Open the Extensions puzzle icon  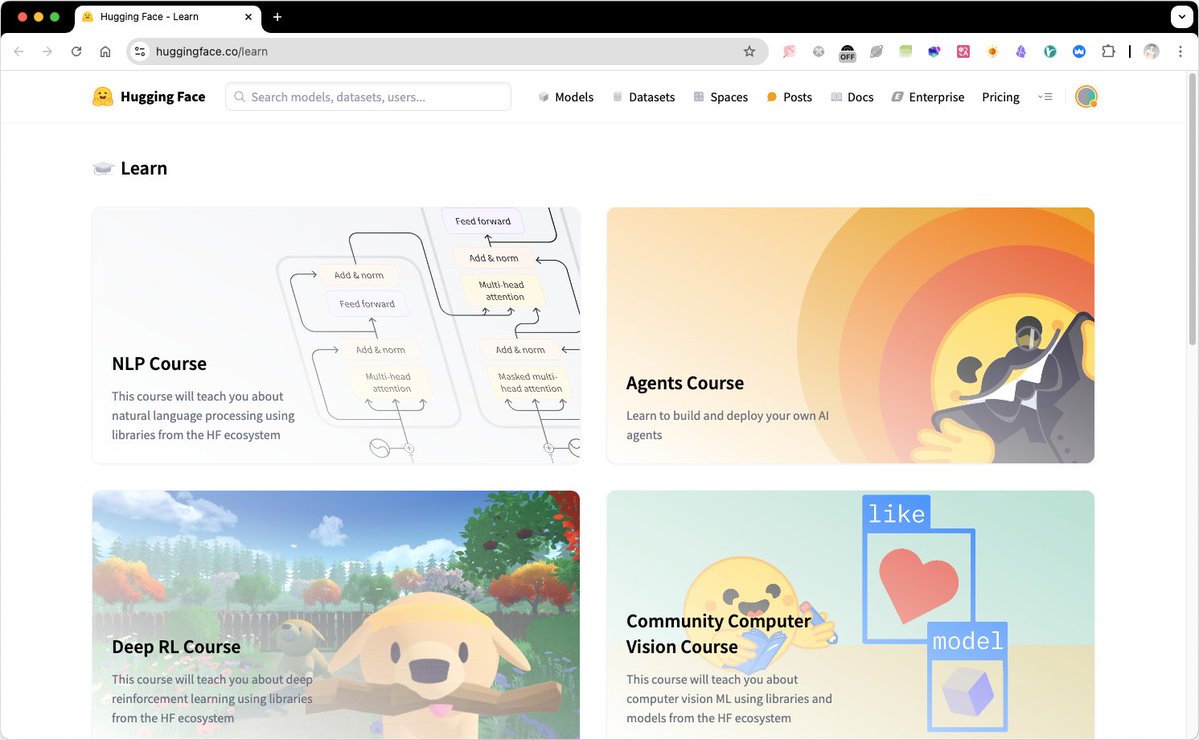(x=1108, y=51)
